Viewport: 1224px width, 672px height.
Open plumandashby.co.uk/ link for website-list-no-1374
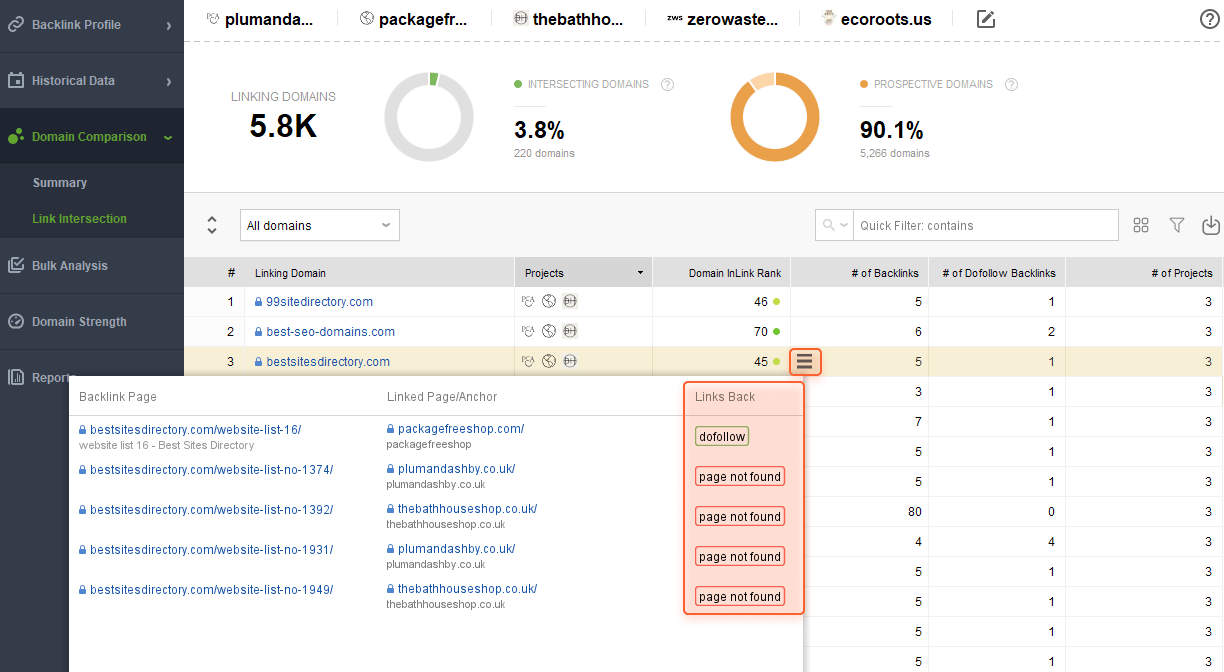pos(456,469)
